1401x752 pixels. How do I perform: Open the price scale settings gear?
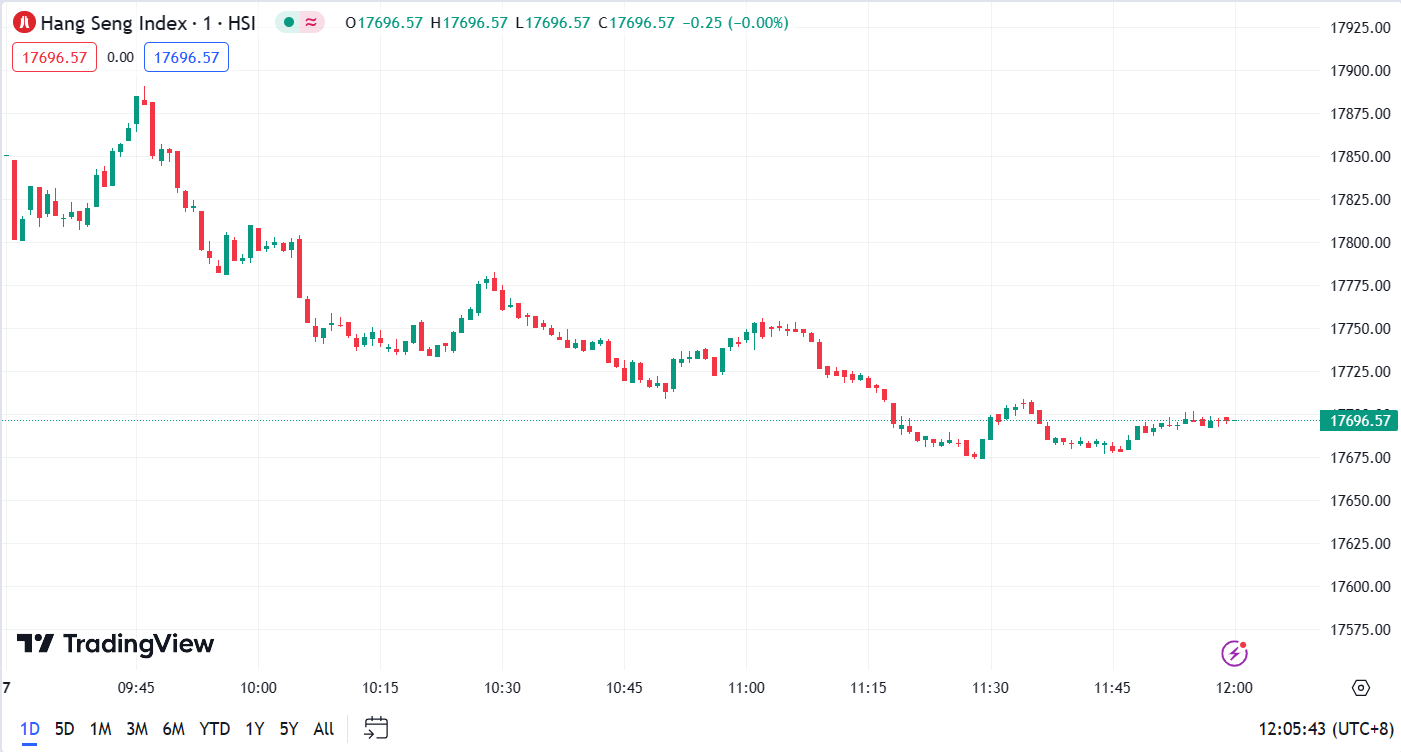click(1359, 688)
